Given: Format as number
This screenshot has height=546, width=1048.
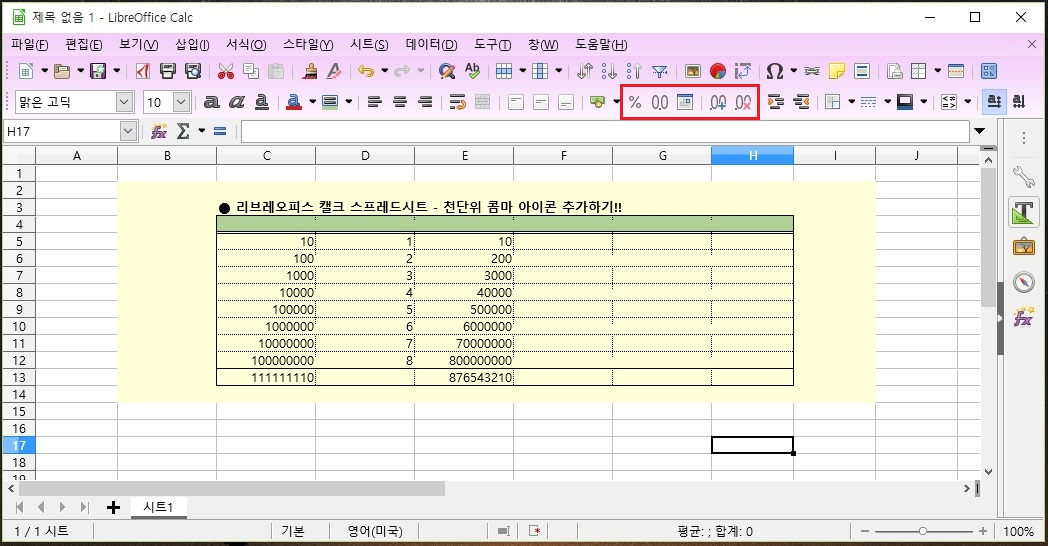Looking at the screenshot, I should click(660, 102).
